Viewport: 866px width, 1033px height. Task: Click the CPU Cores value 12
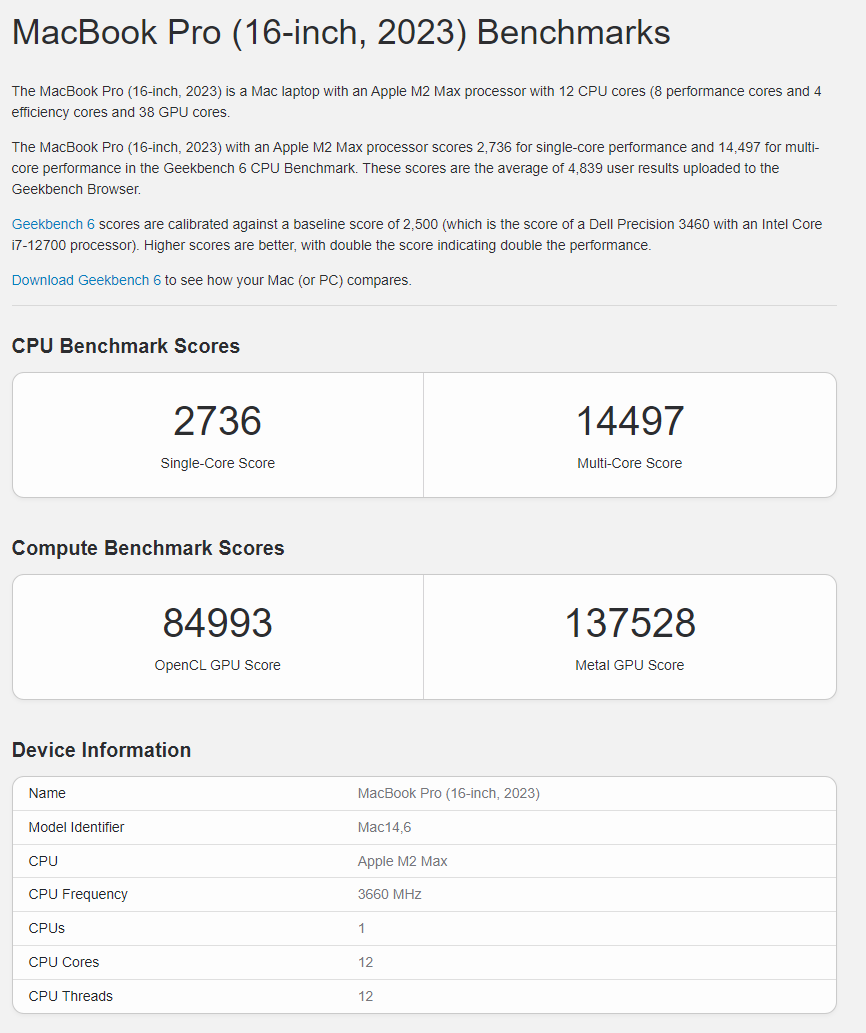[365, 963]
